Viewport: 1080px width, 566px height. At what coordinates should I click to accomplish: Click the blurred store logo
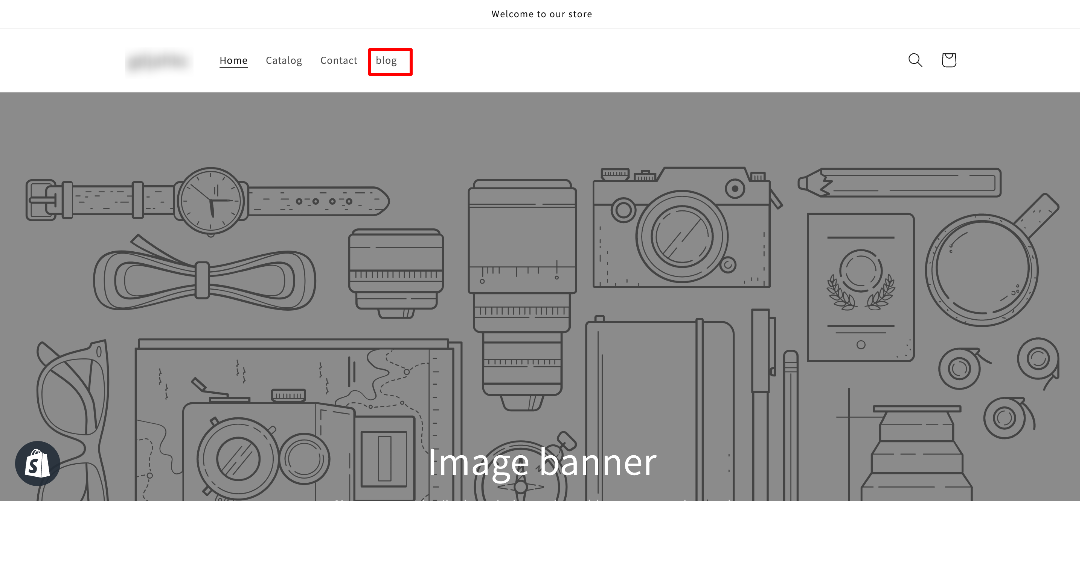[158, 61]
